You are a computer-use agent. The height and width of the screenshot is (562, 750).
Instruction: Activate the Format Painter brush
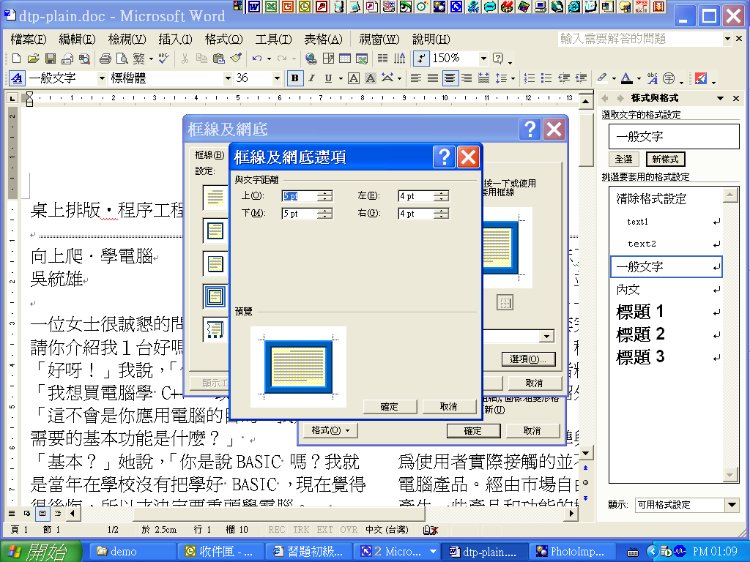click(x=236, y=58)
